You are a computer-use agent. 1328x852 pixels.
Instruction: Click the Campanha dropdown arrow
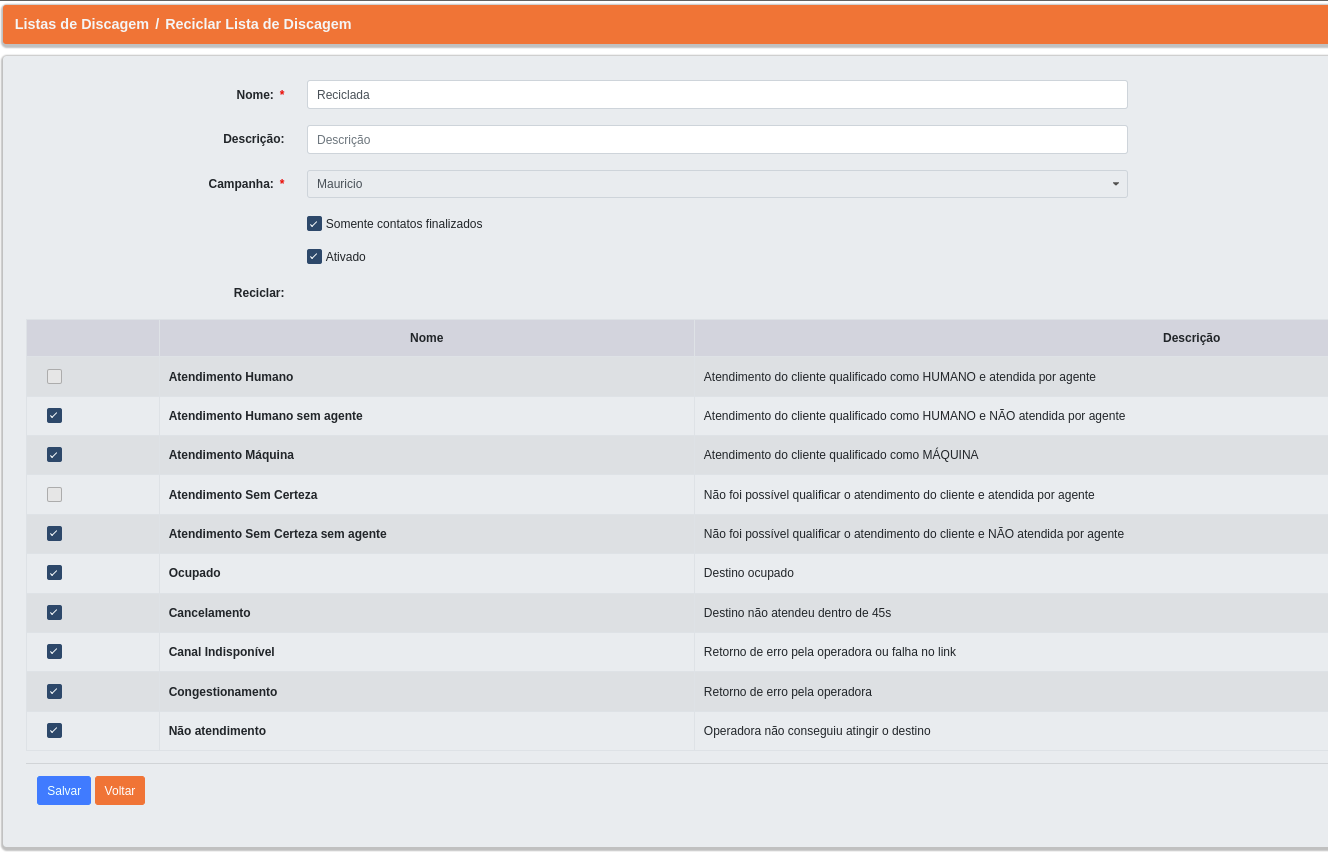point(1115,184)
